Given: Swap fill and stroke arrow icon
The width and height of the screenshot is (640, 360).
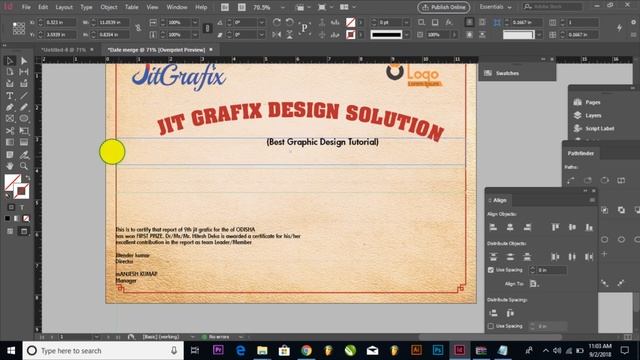Looking at the screenshot, I should coord(27,178).
